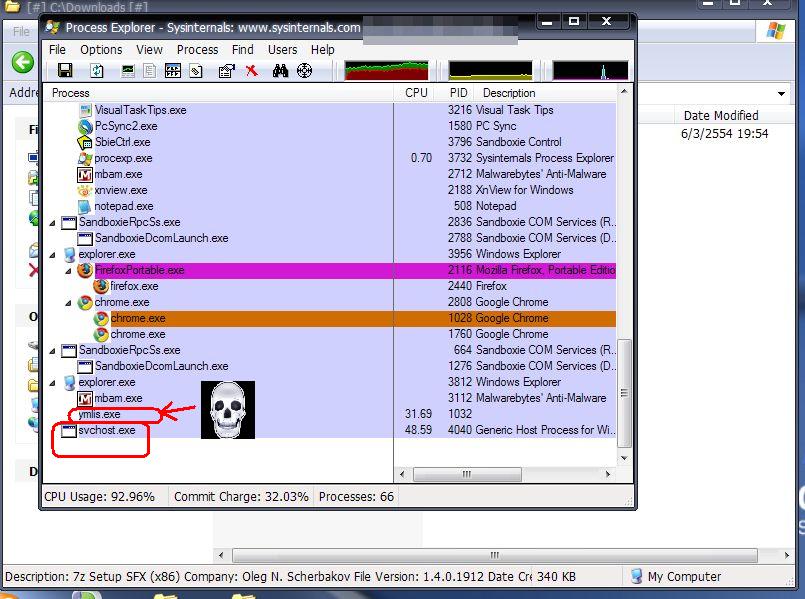Click Back arrow in the C:\Downloads window
Viewport: 805px width, 599px height.
(x=23, y=62)
